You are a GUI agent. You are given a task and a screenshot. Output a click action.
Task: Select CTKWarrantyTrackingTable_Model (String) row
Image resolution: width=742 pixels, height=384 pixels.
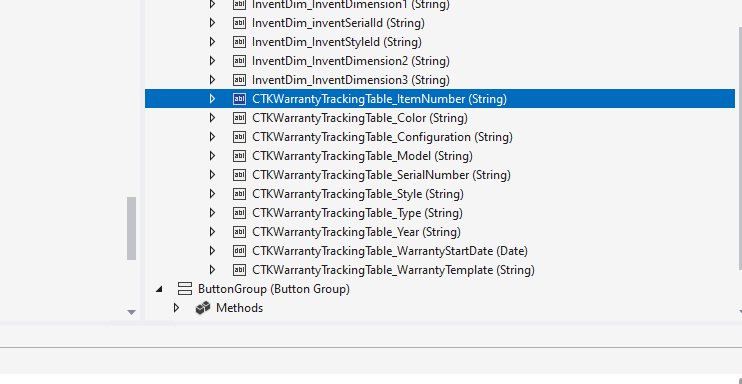click(440, 156)
